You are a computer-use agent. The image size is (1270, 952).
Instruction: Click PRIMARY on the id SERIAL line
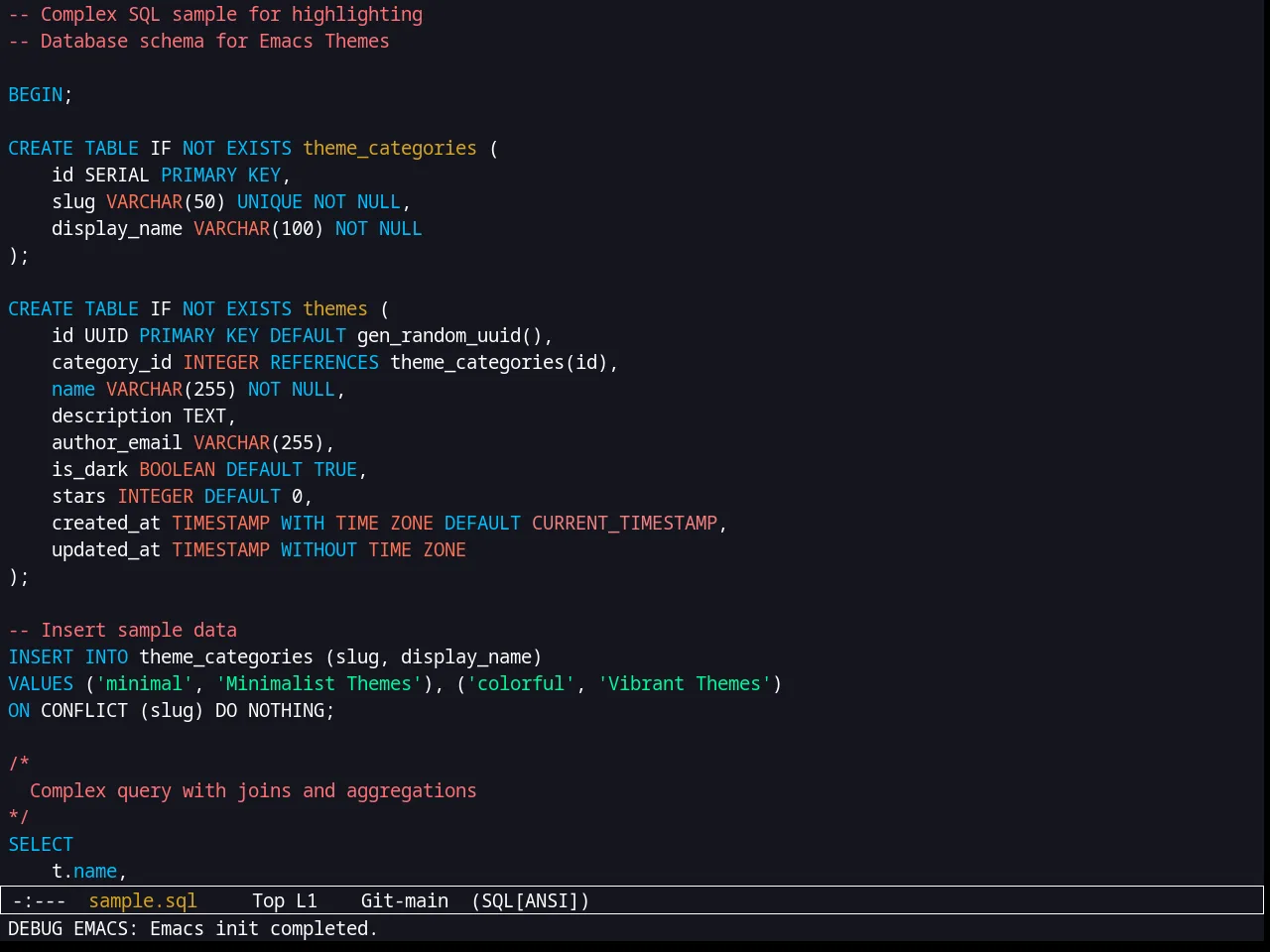coord(198,175)
